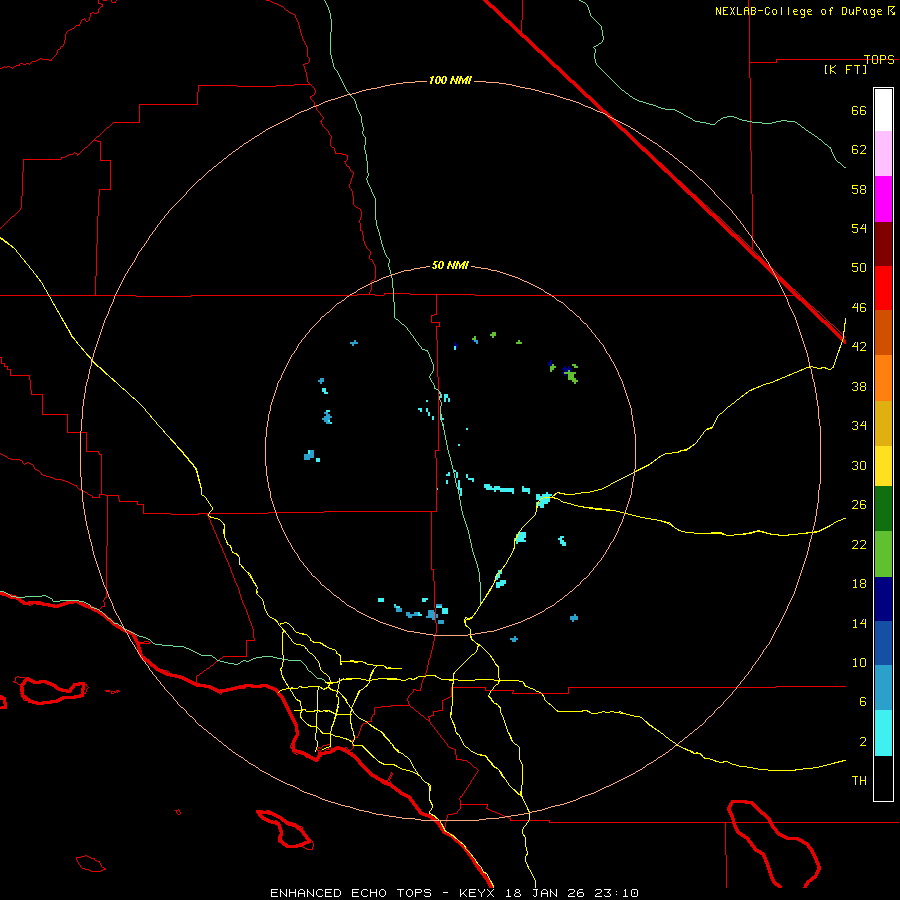Click the black TH swatch in legend
Screen dimensions: 900x900
click(x=883, y=778)
